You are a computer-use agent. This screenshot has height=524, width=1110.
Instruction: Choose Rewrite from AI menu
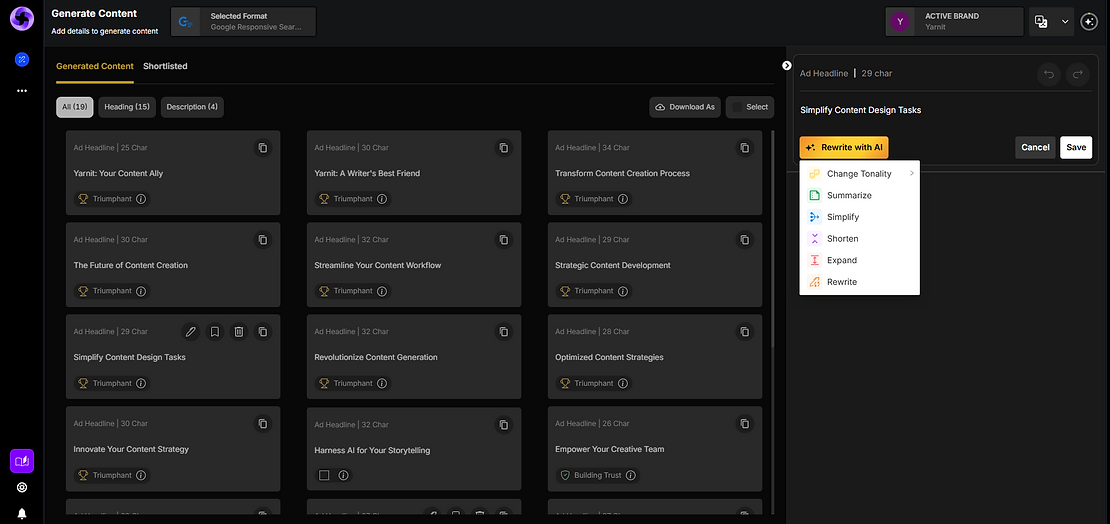pos(859,282)
